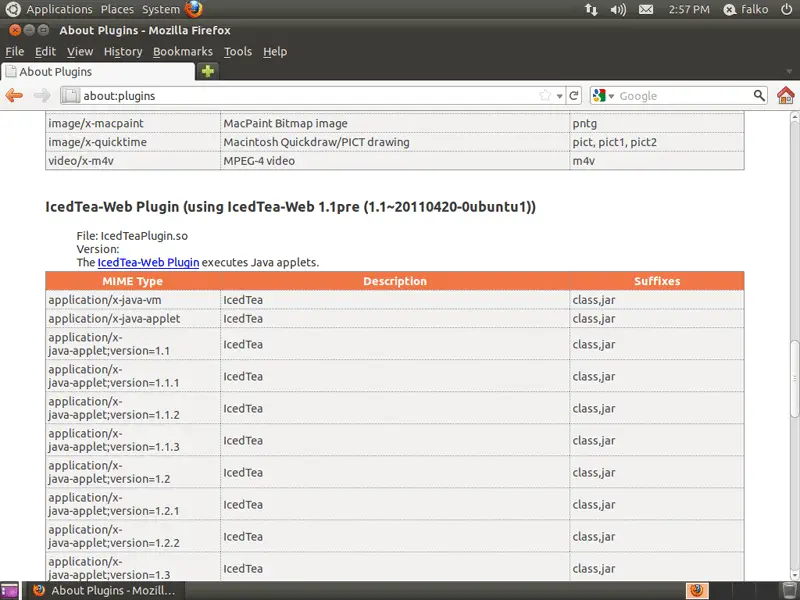Click the show desktop icon in bottom panel
Image resolution: width=800 pixels, height=600 pixels.
pos(9,591)
